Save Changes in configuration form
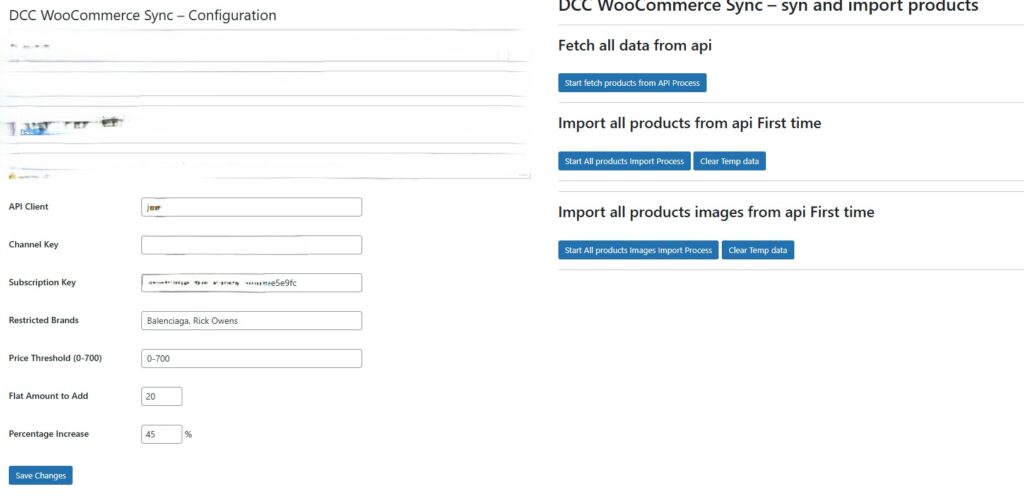The width and height of the screenshot is (1024, 498). (40, 476)
